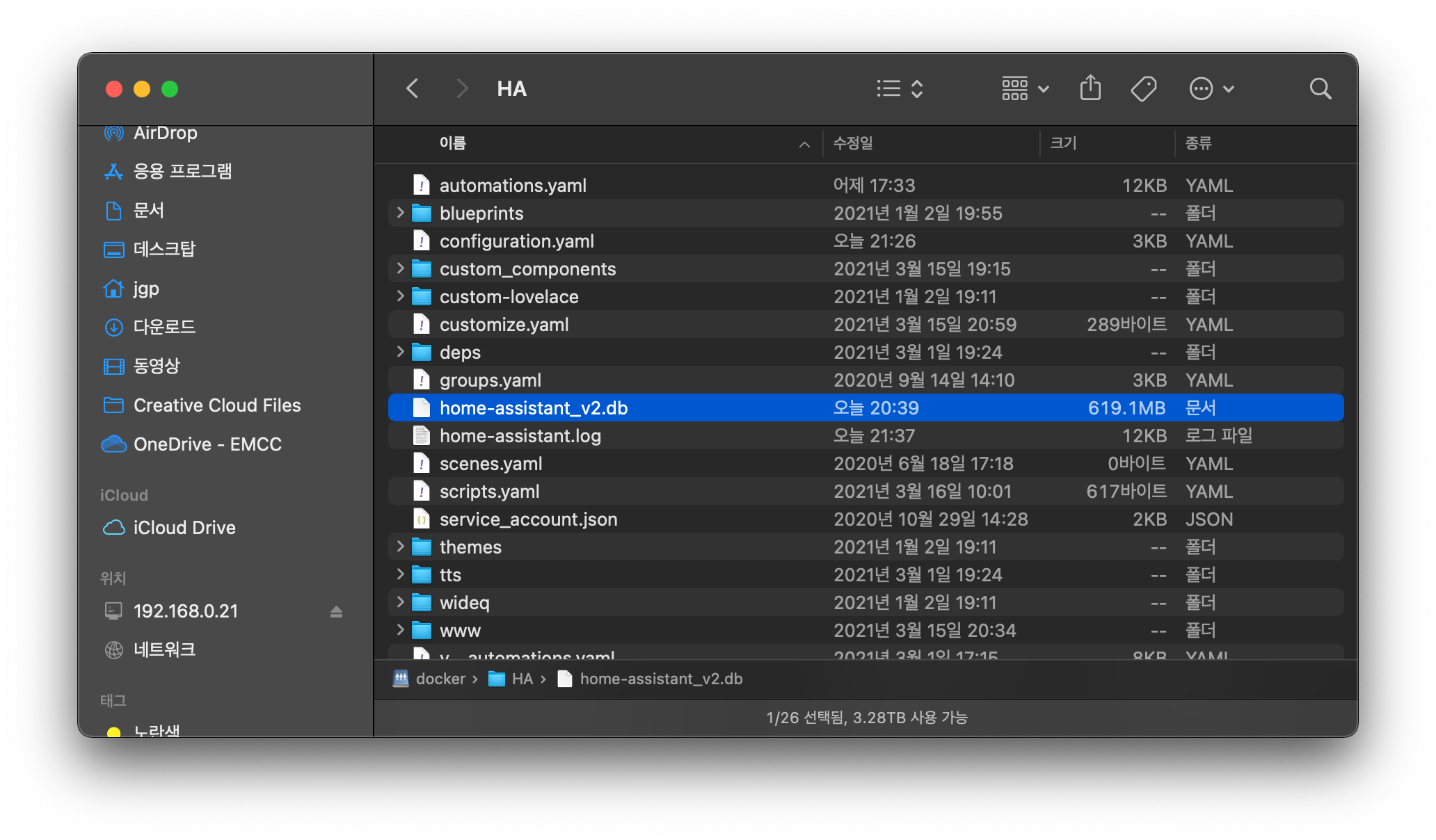1436x840 pixels.
Task: Sort by the 크기 column header
Action: click(x=1063, y=143)
